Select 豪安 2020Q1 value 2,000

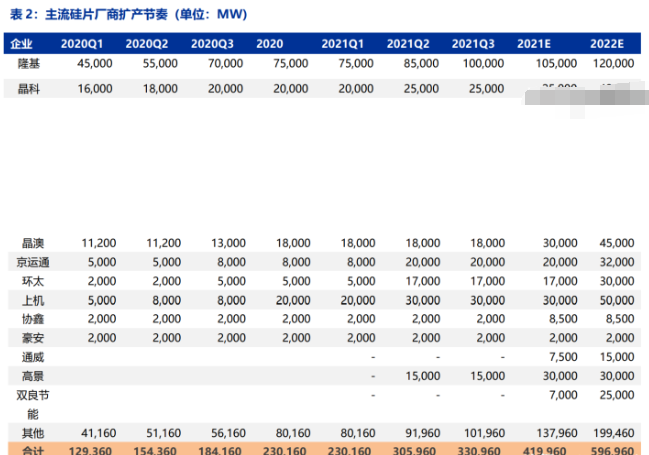click(x=102, y=338)
